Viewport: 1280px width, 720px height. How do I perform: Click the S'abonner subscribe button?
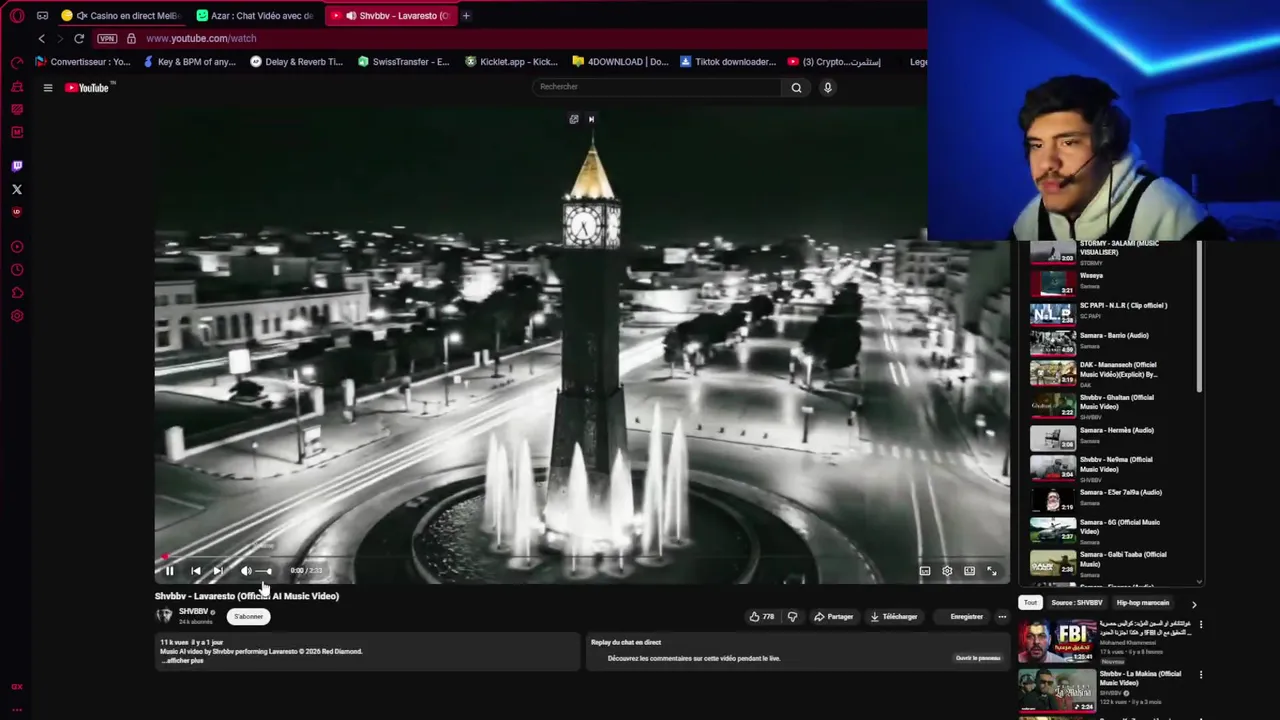pyautogui.click(x=248, y=617)
